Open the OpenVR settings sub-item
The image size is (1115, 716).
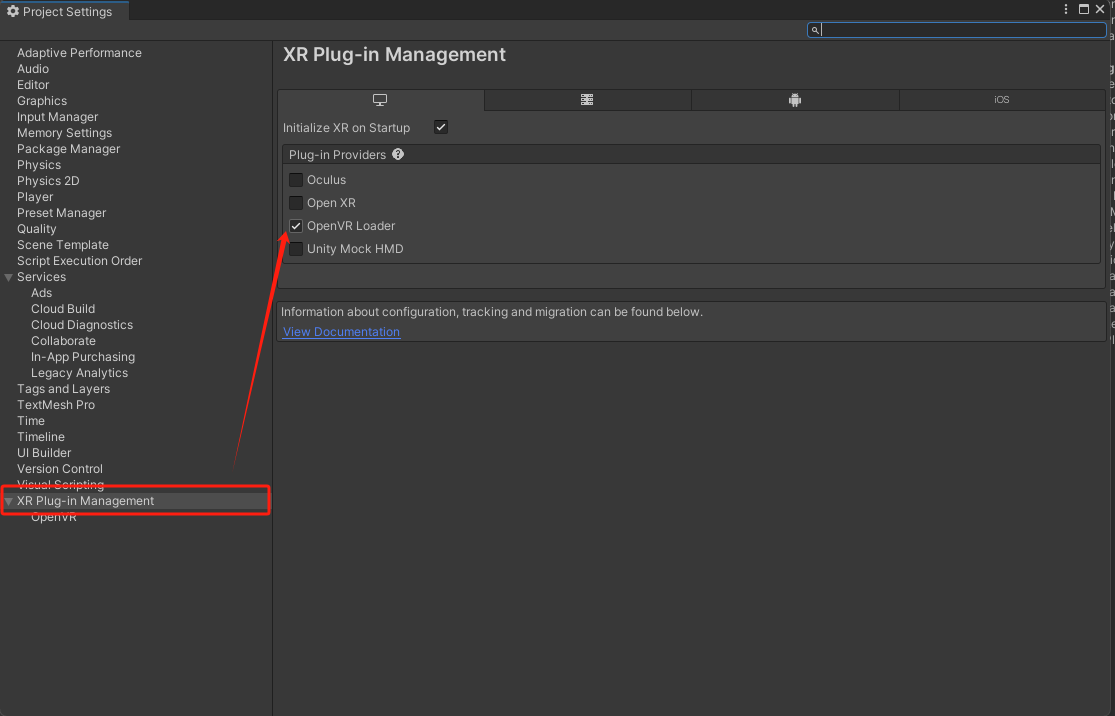click(x=54, y=517)
